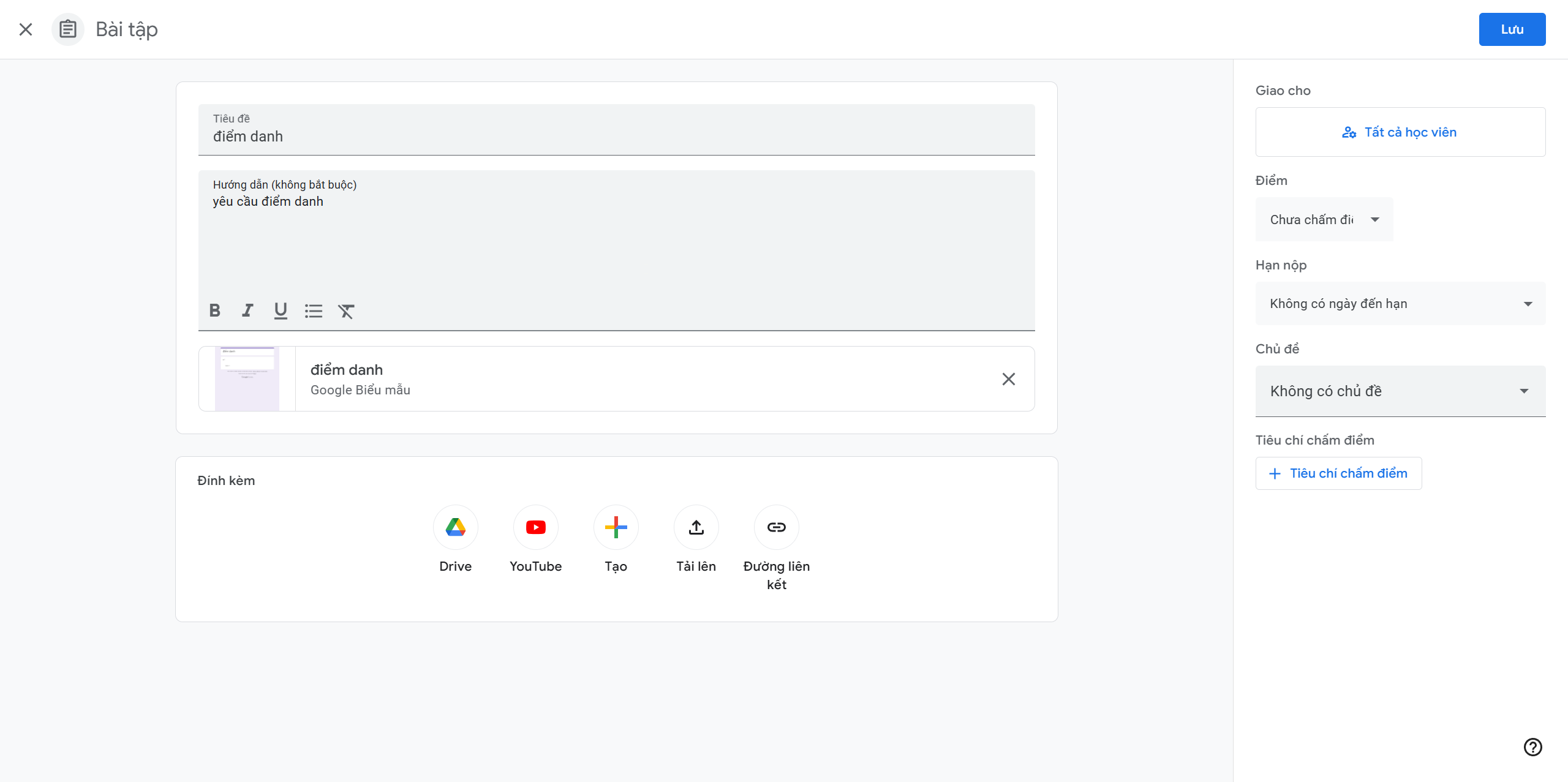
Task: Attach a file from Google Drive
Action: tap(455, 527)
